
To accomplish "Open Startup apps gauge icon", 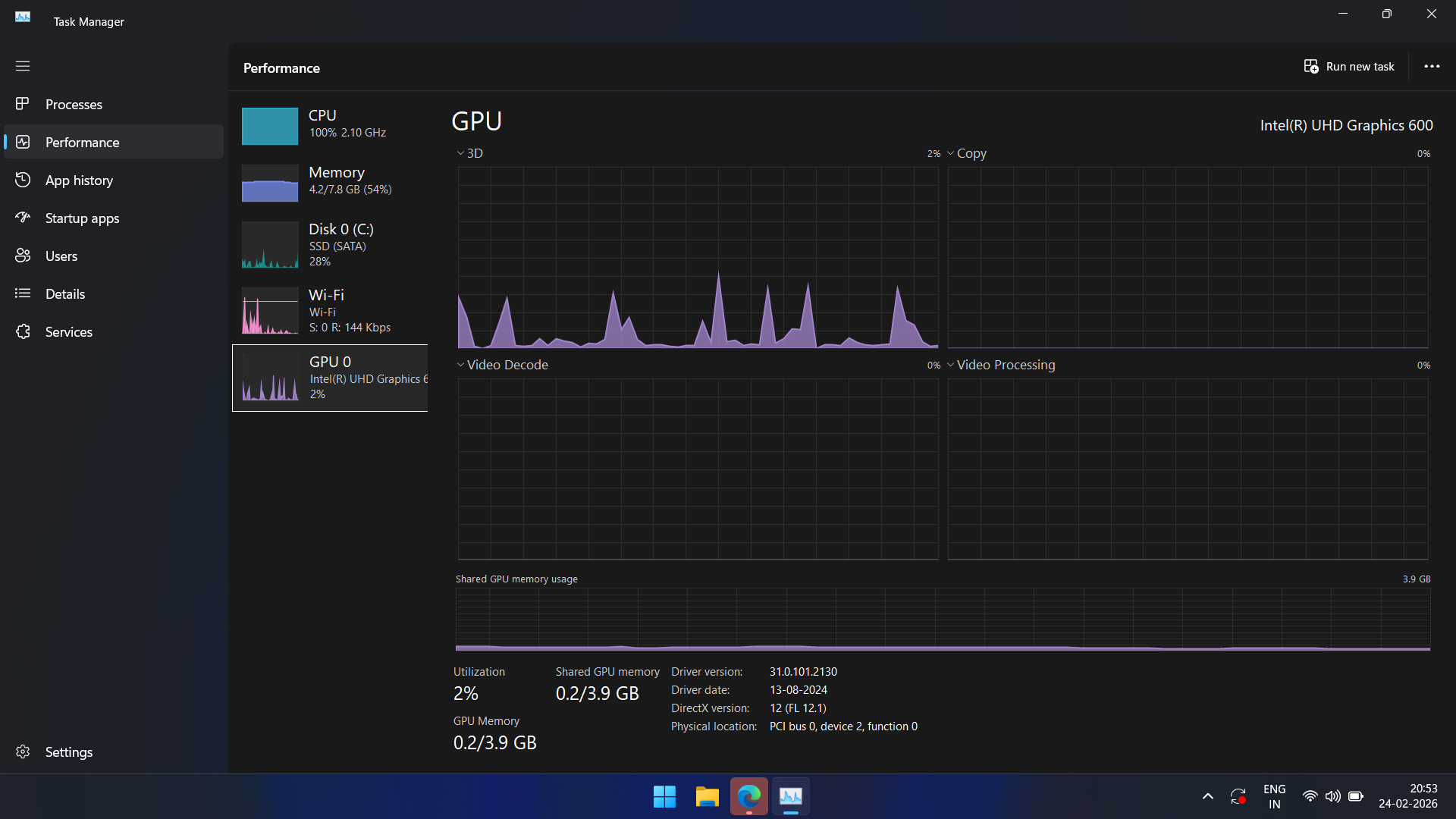I will click(x=23, y=218).
